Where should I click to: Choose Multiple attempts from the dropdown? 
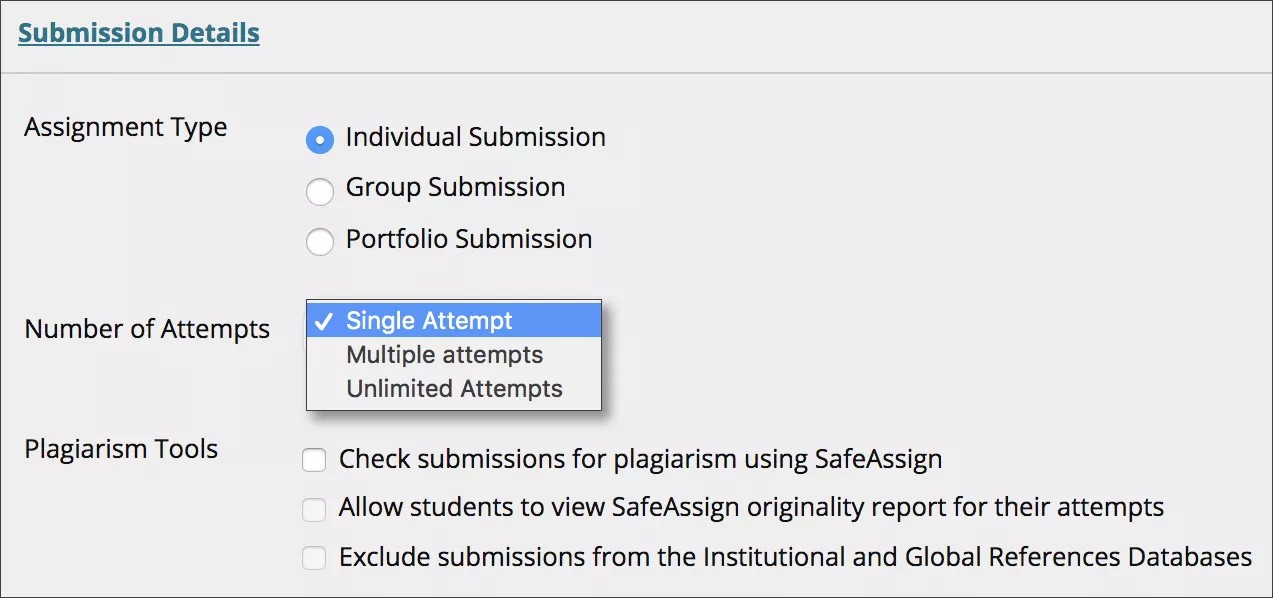pos(443,354)
